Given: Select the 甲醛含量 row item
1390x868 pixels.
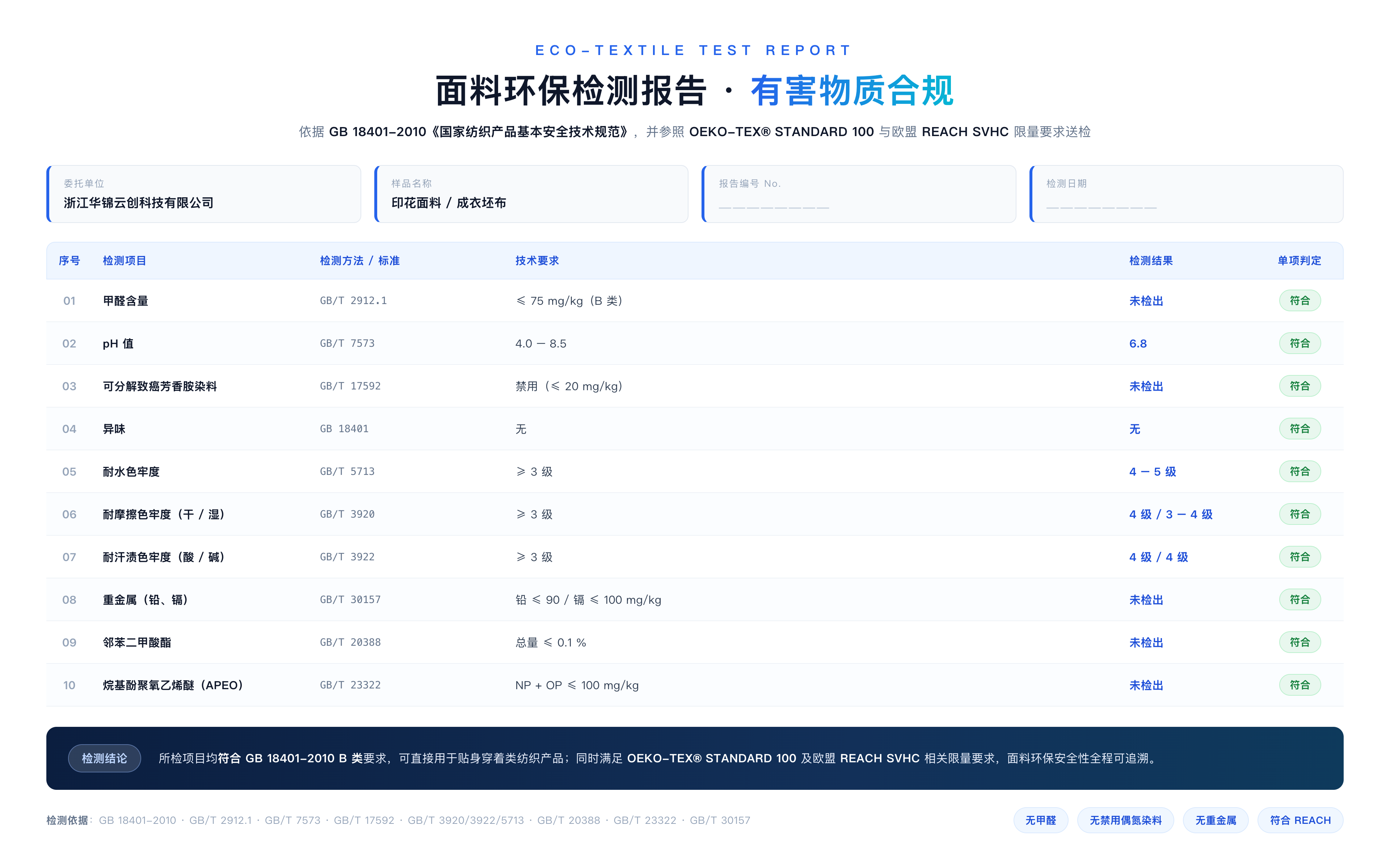Looking at the screenshot, I should point(125,301).
